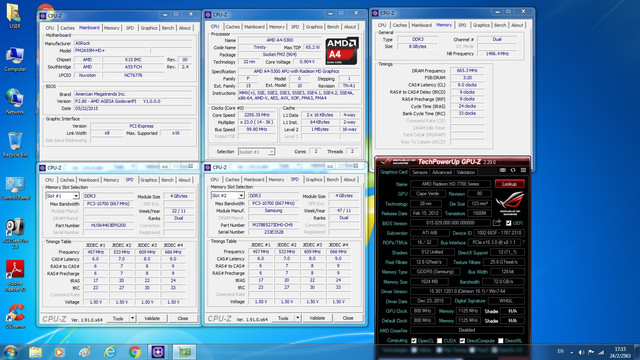Expand Tools arrow in Slot #2 CPU-Z window
The height and width of the screenshot is (360, 640).
point(298,318)
